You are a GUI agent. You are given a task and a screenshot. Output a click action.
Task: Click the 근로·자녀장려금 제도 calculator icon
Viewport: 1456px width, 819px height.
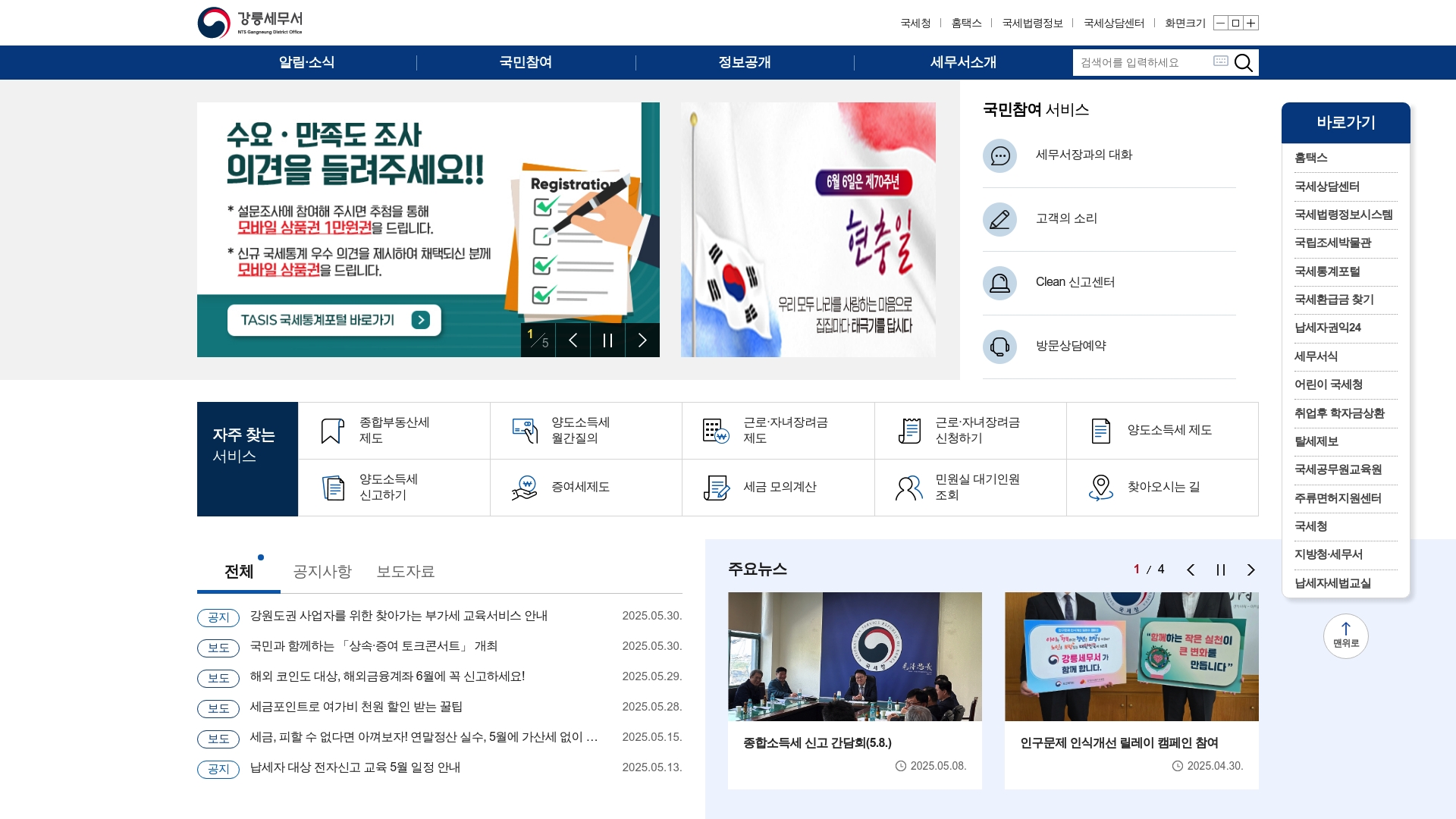point(716,431)
